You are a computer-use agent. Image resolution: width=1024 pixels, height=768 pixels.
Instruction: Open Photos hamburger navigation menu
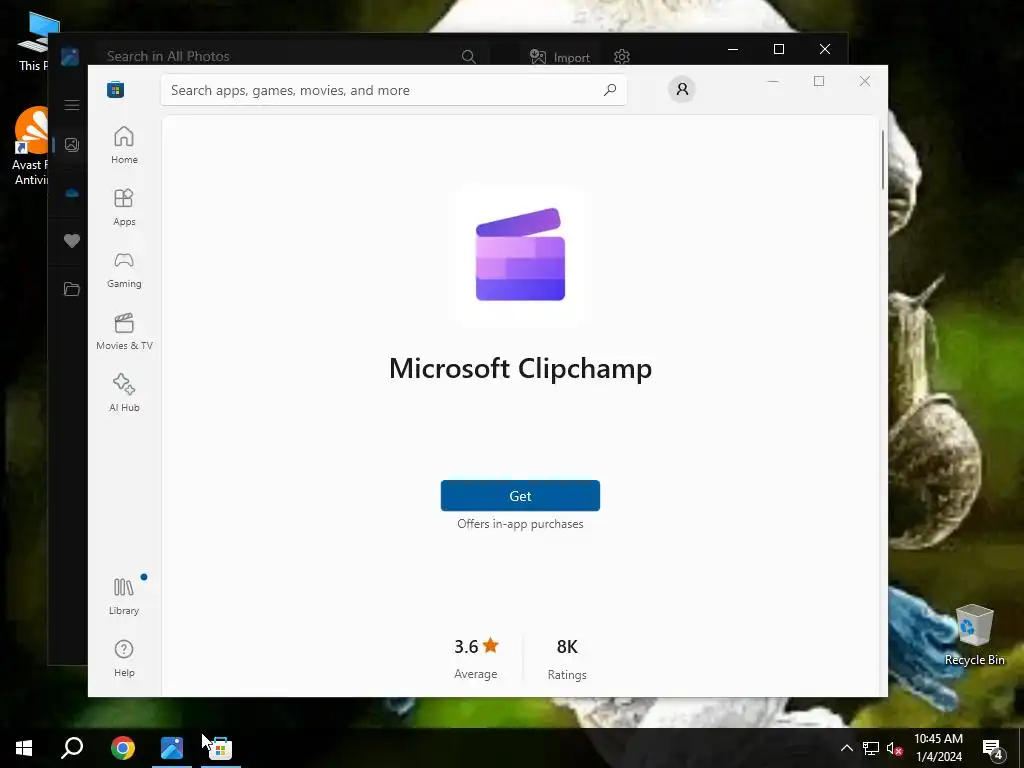[72, 105]
